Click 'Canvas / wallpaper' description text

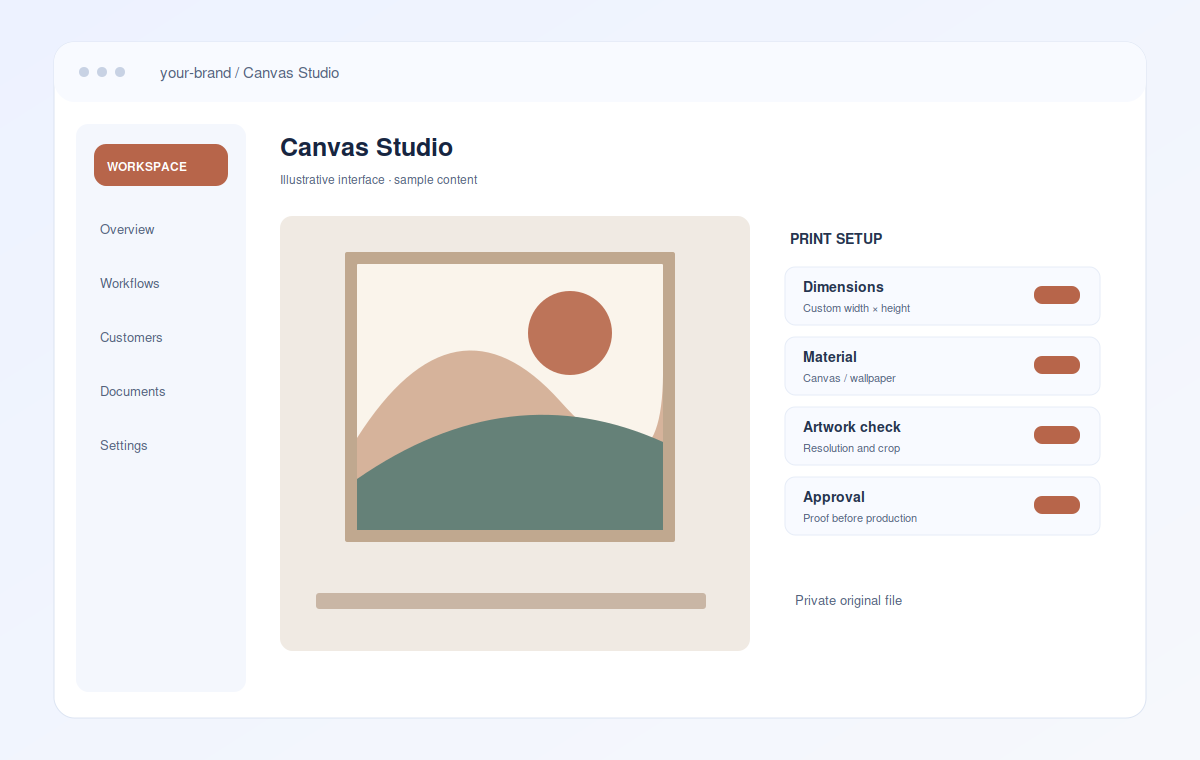tap(849, 378)
